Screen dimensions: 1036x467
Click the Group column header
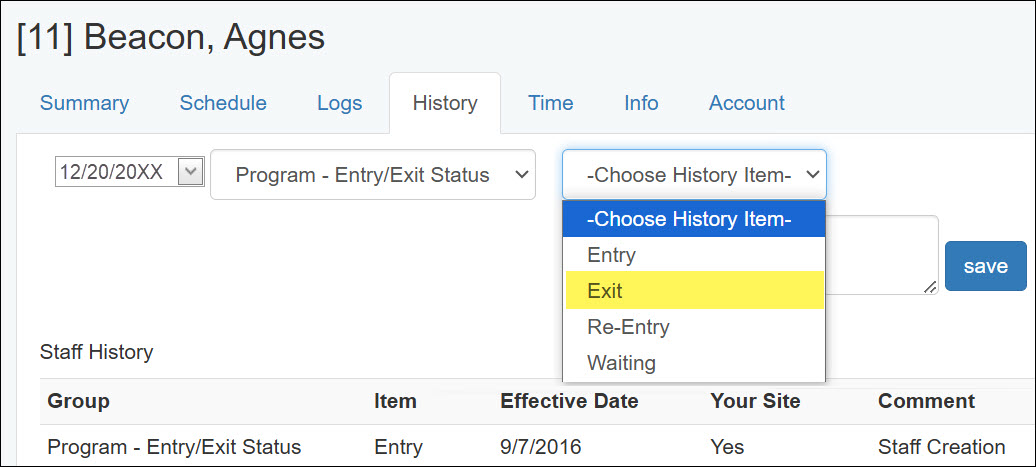(78, 401)
